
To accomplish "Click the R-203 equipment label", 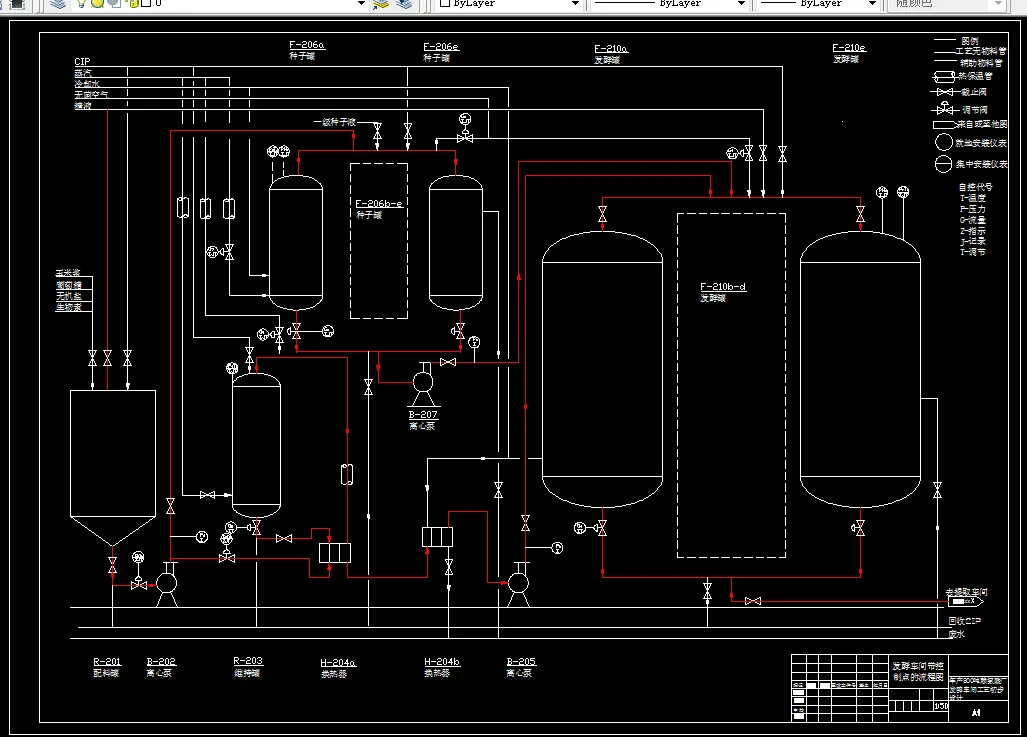I will point(248,661).
